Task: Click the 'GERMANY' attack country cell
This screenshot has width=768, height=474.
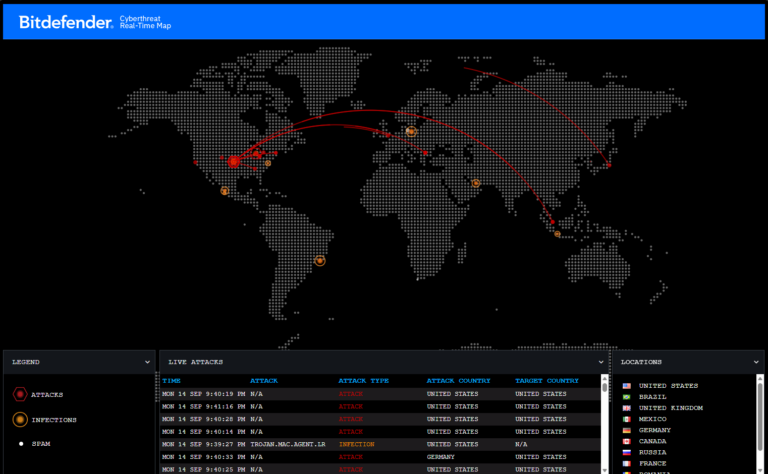Action: tap(440, 457)
